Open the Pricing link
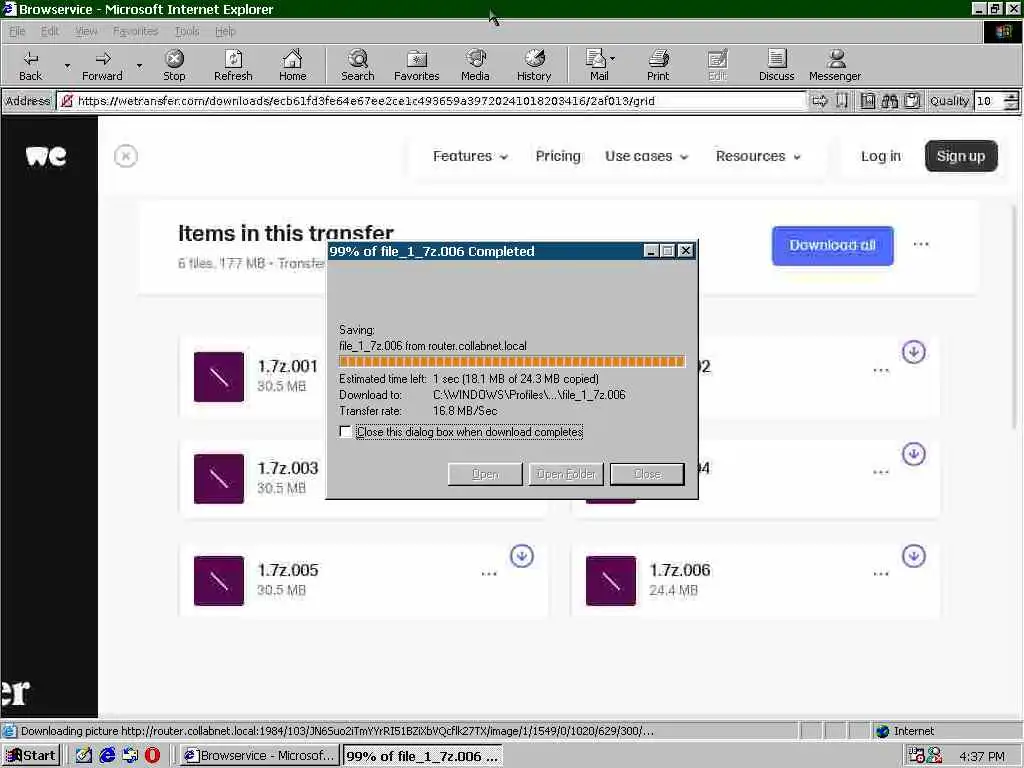 pos(558,156)
